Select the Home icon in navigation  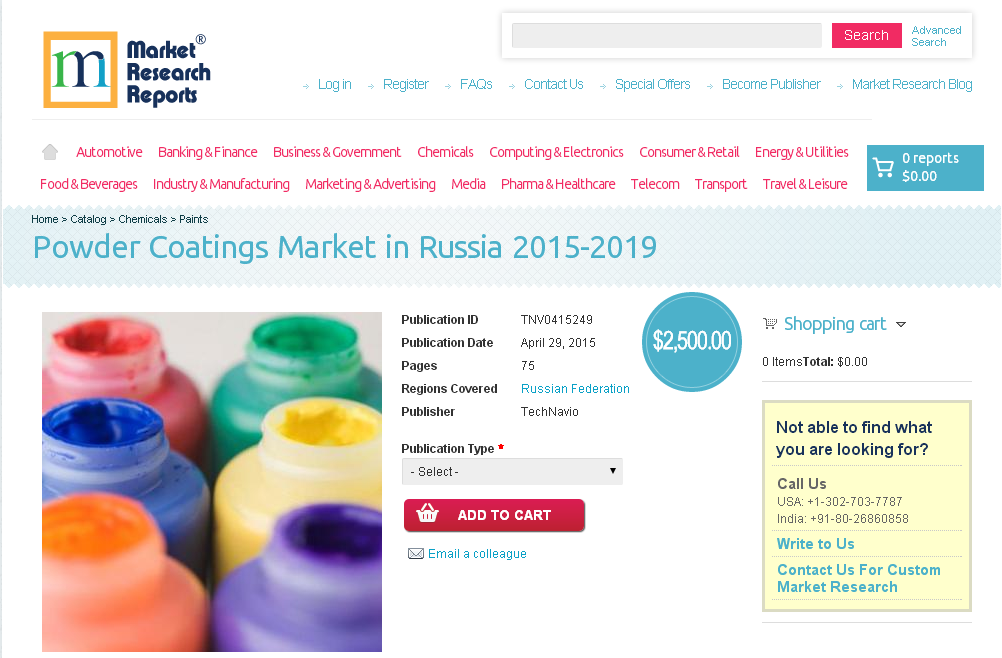[x=49, y=150]
